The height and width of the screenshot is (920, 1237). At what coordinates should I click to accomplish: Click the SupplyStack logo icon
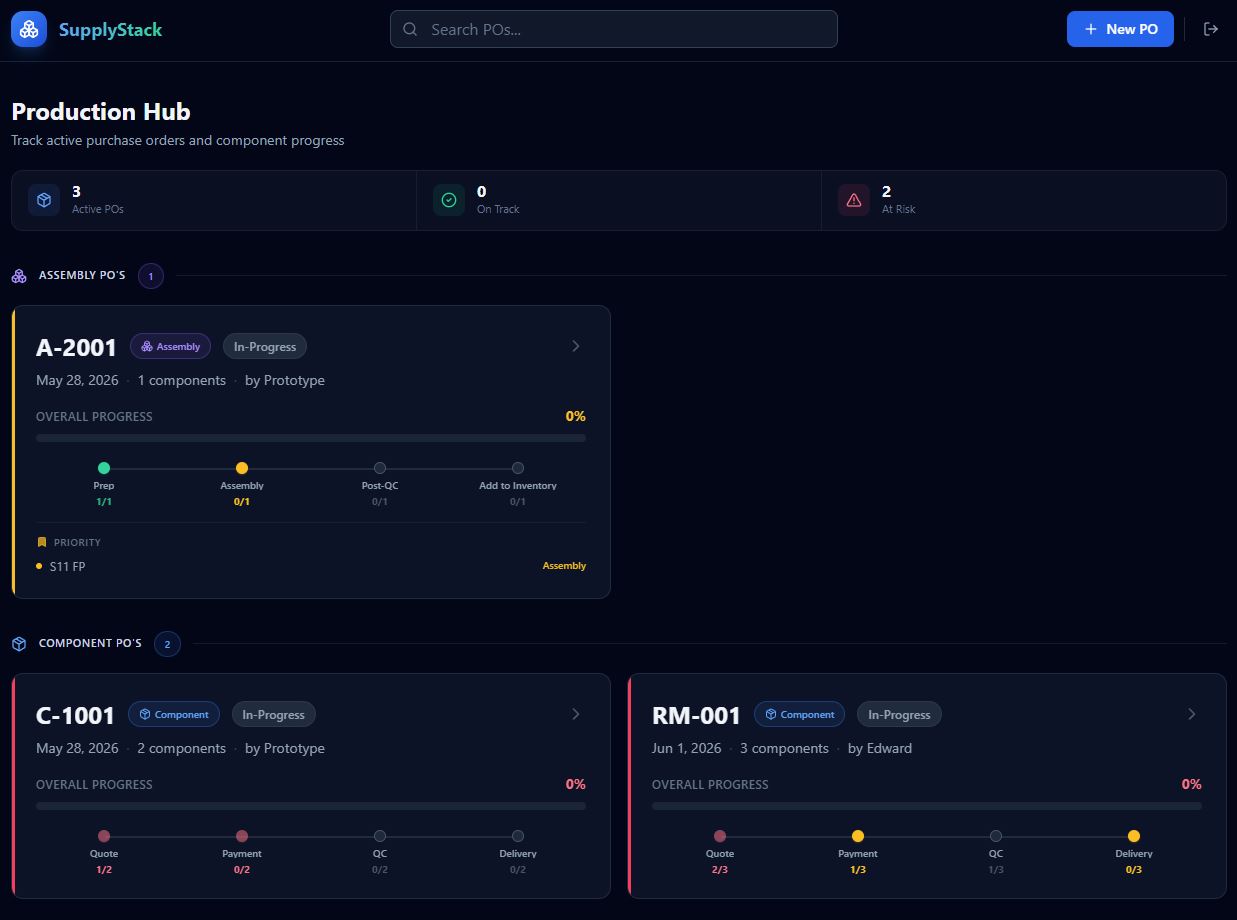29,29
